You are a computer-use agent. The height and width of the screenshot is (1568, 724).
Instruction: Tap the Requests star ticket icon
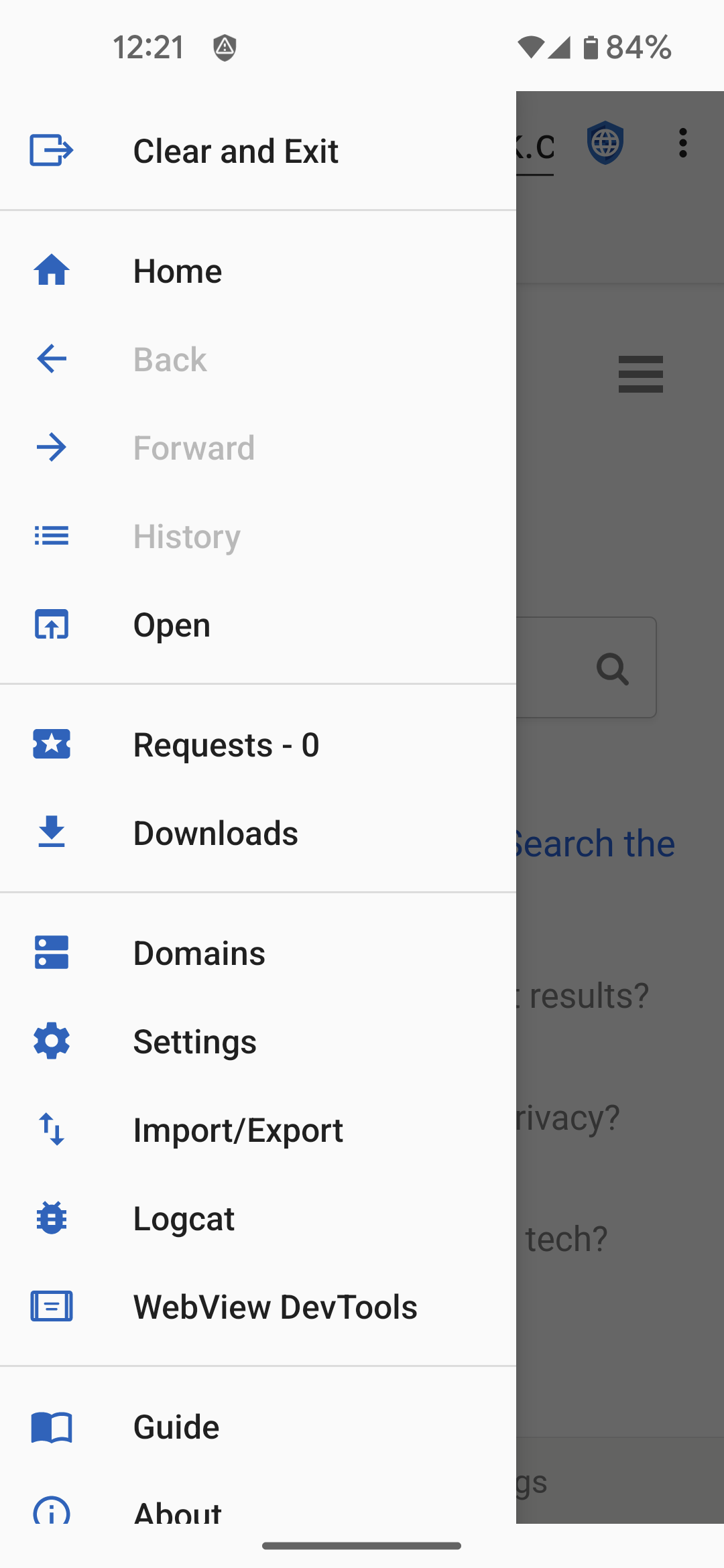[52, 744]
